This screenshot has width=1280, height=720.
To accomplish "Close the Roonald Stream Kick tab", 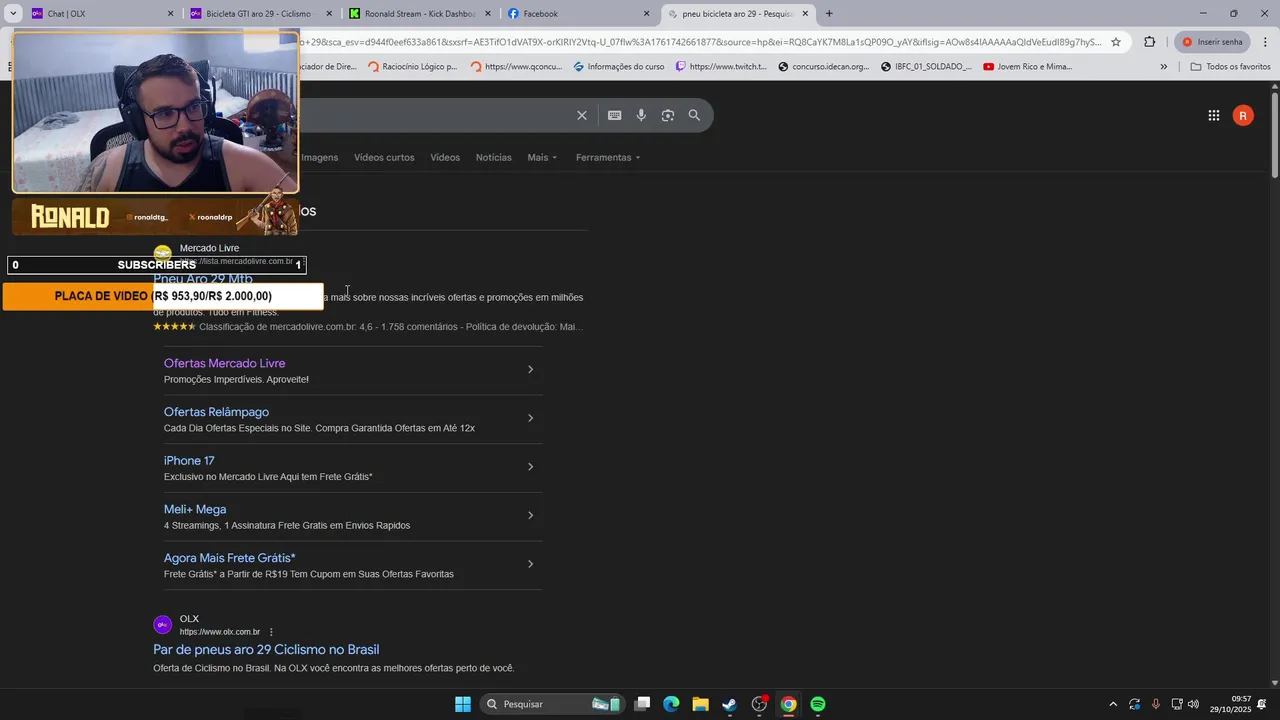I will tap(488, 14).
